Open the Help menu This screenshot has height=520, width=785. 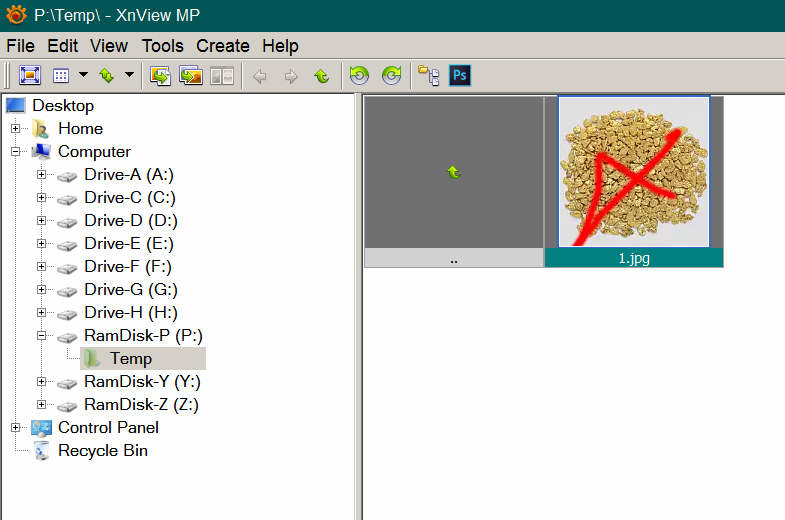(x=280, y=46)
